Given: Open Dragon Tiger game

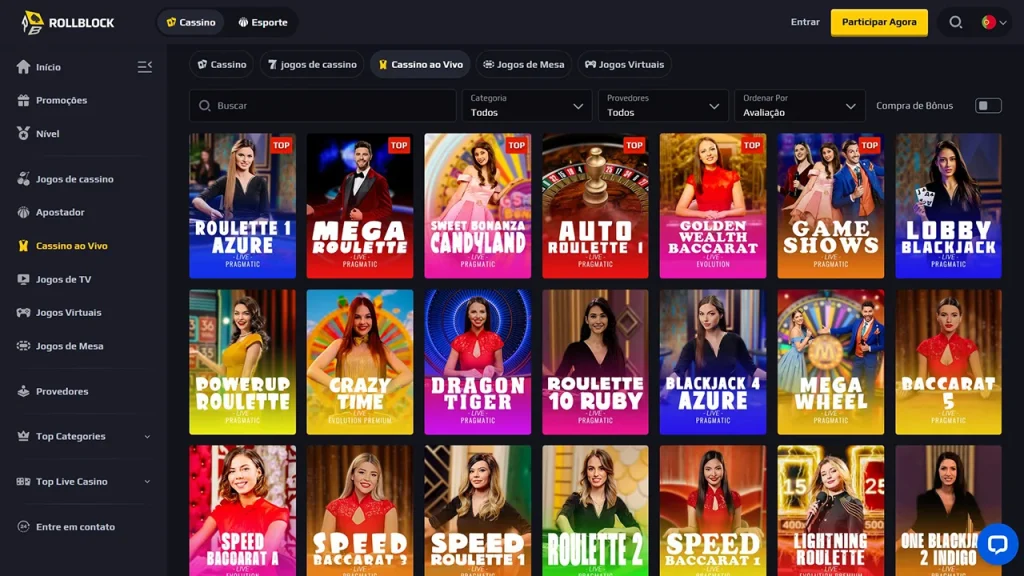Looking at the screenshot, I should (477, 362).
